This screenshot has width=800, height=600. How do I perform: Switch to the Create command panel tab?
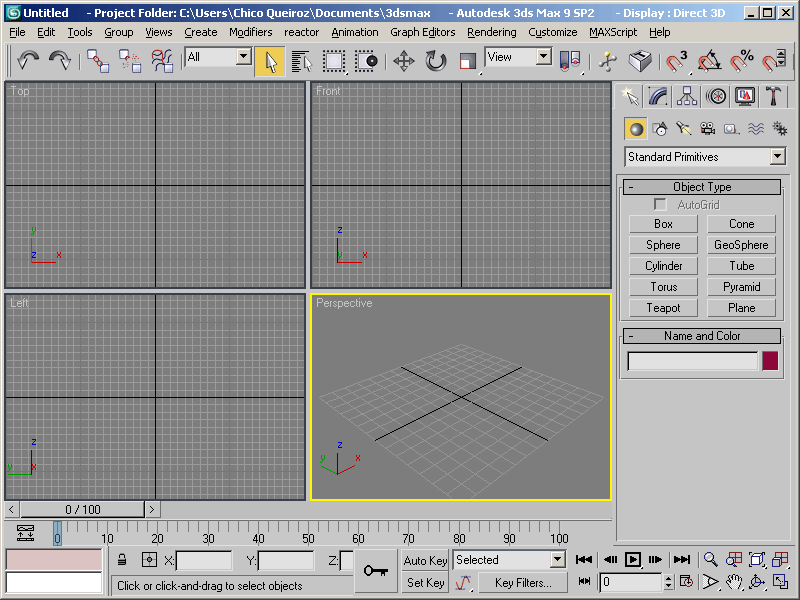tap(630, 96)
